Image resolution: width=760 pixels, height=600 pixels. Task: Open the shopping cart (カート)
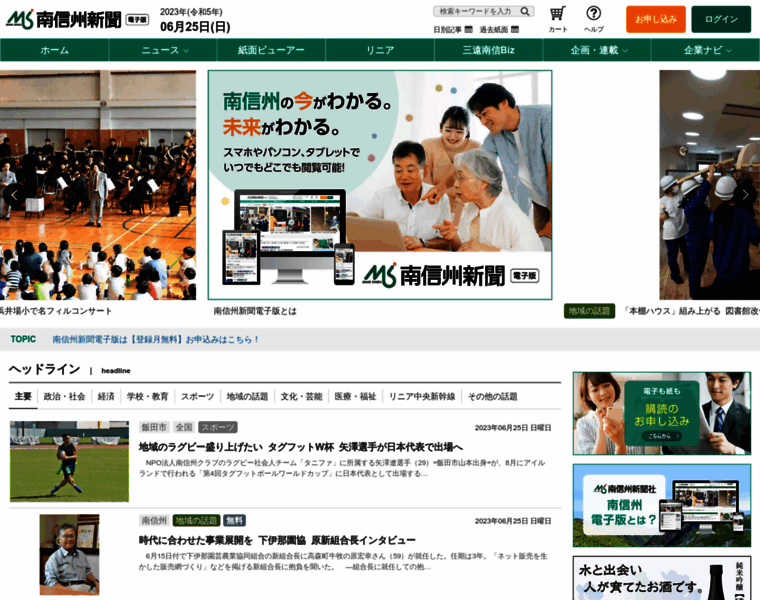[558, 19]
